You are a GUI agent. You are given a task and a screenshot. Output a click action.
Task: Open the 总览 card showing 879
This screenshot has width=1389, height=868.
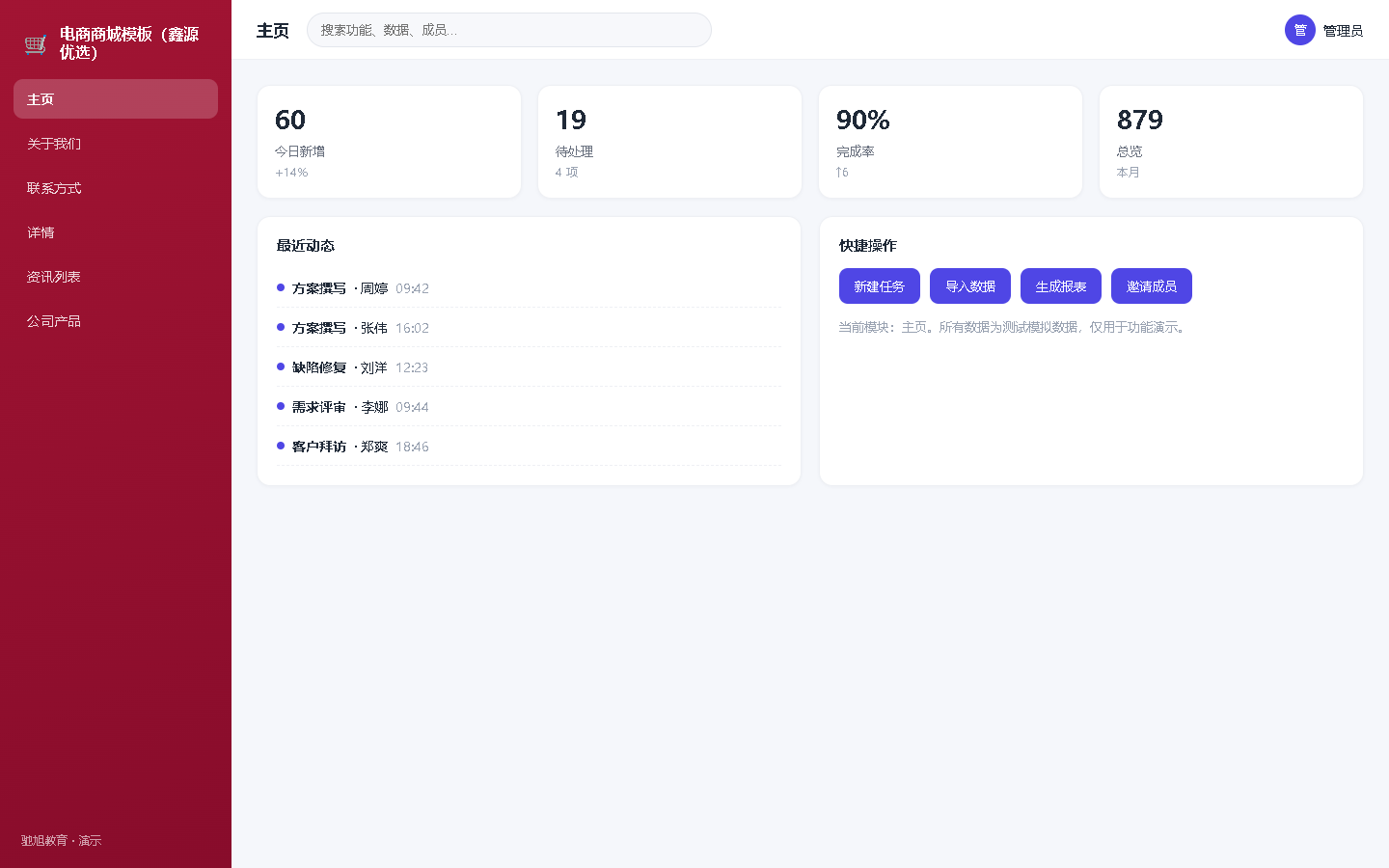1232,142
